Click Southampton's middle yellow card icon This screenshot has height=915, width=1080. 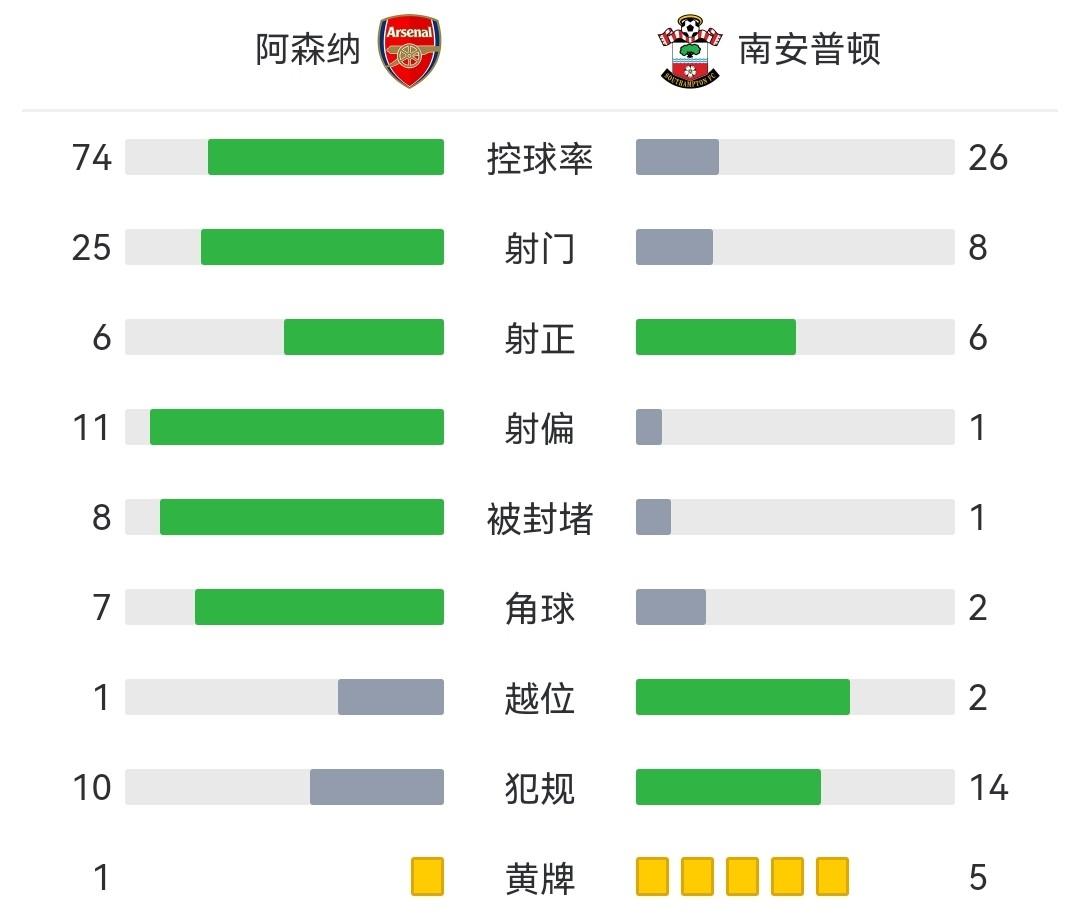pyautogui.click(x=742, y=876)
